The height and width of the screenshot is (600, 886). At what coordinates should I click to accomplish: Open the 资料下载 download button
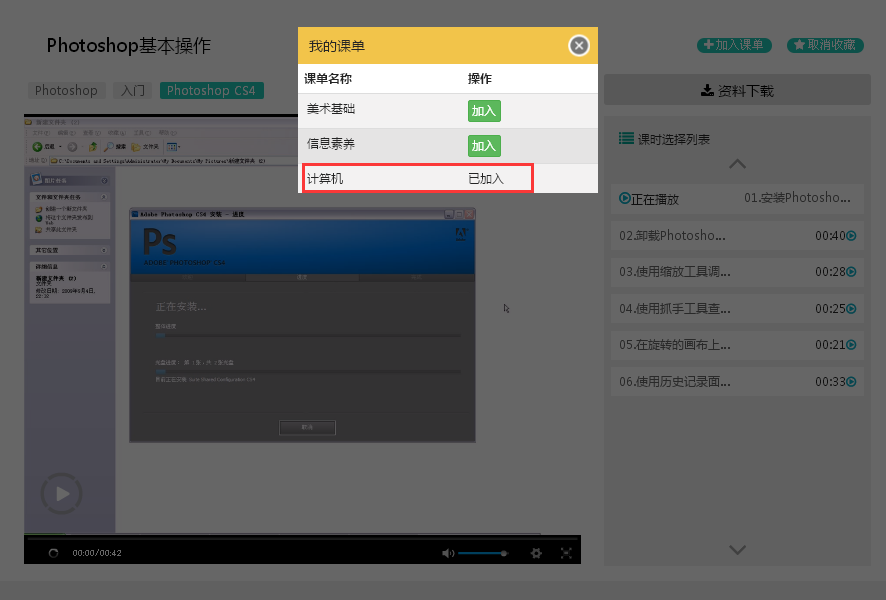(x=737, y=90)
